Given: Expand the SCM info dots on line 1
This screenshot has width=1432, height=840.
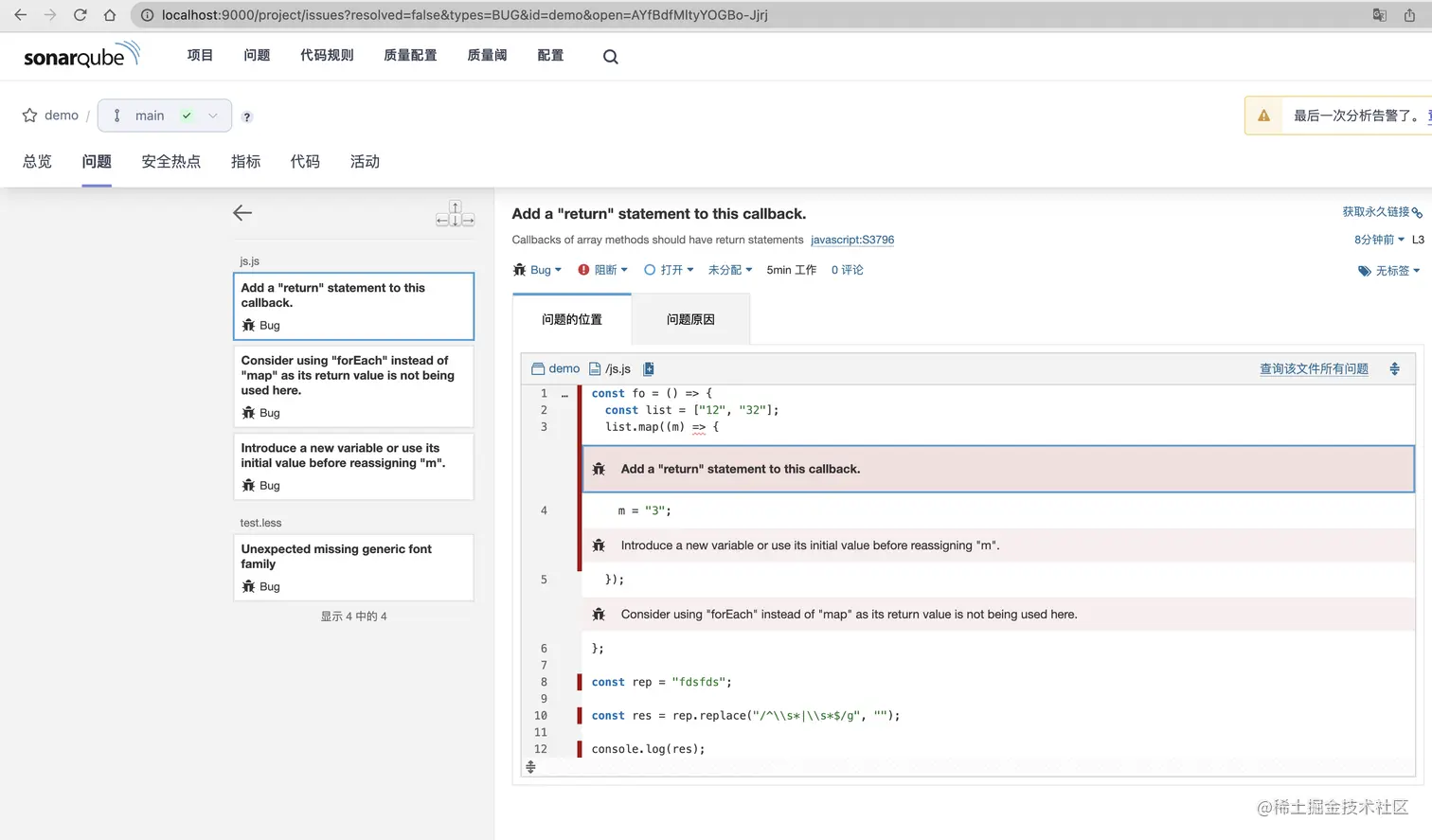Looking at the screenshot, I should point(564,394).
